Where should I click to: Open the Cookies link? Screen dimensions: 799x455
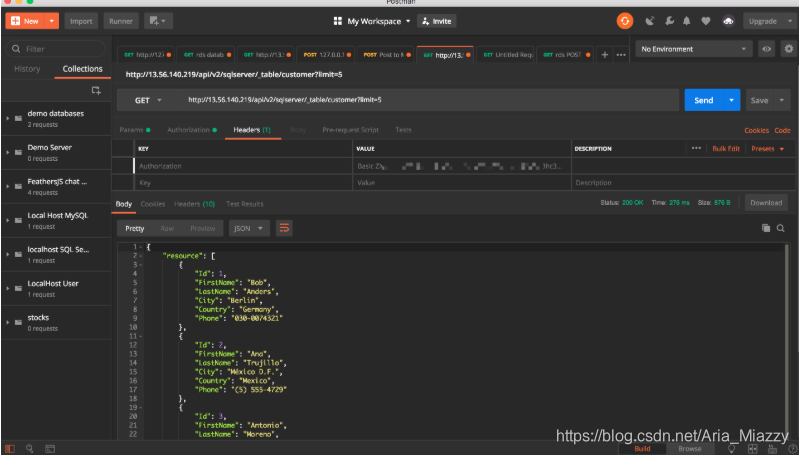click(756, 130)
